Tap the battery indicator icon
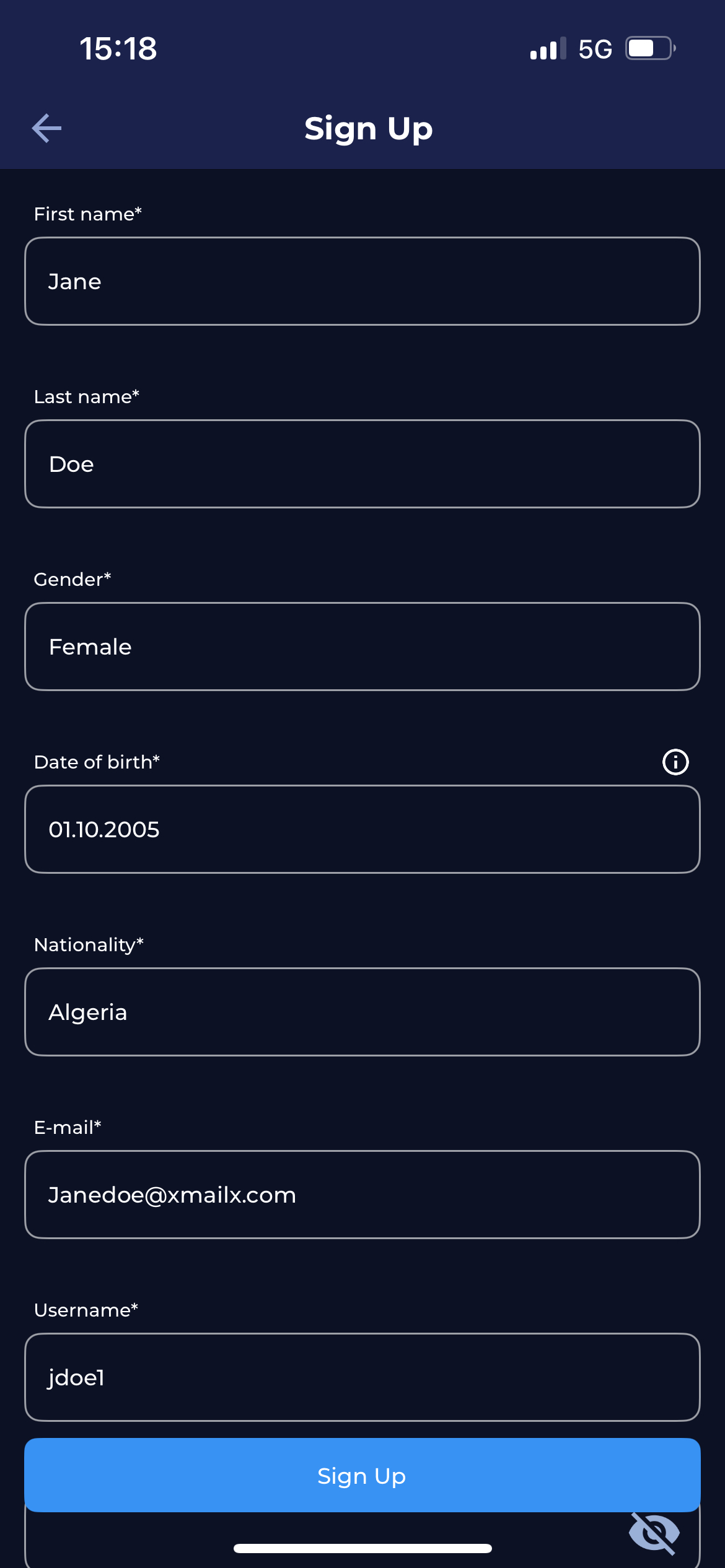Viewport: 725px width, 1568px height. (649, 48)
